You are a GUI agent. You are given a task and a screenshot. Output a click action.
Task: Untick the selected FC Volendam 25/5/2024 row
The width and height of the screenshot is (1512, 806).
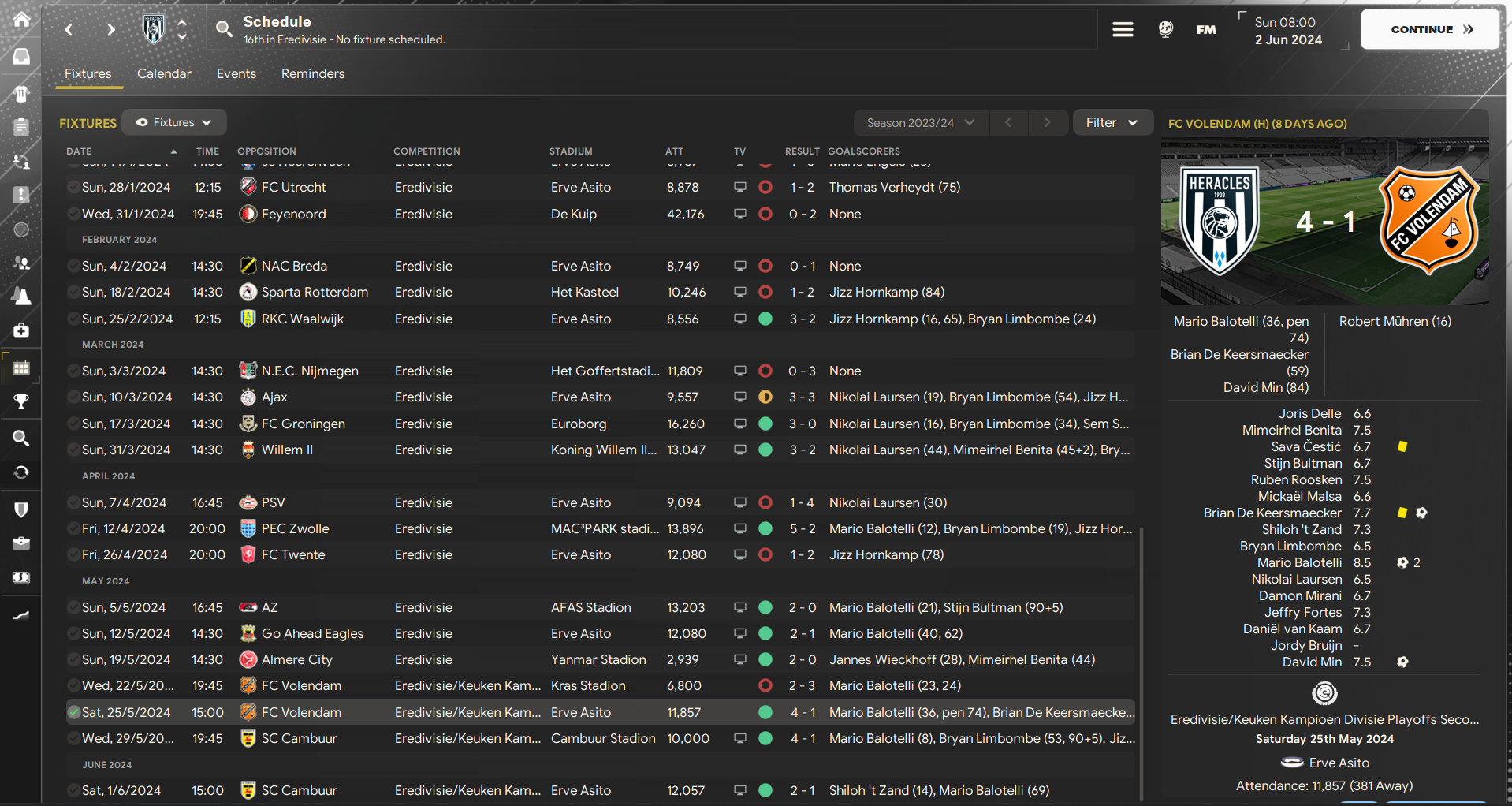pos(73,712)
